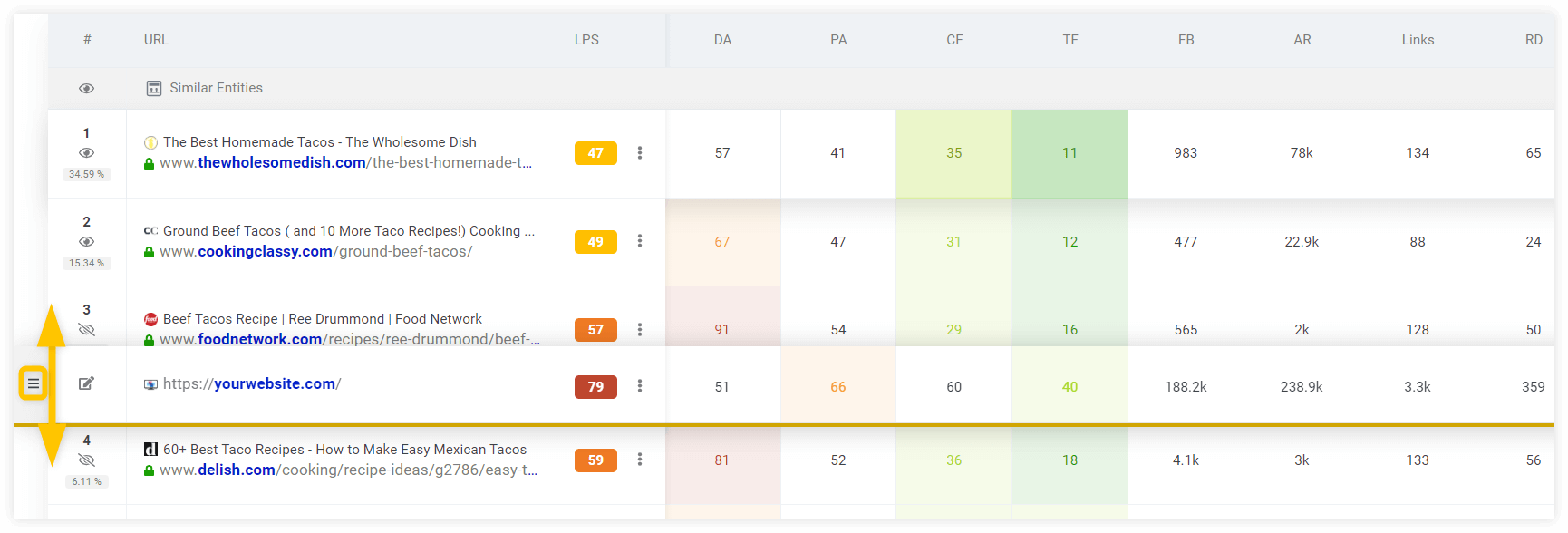Sort by the LPS column header
The width and height of the screenshot is (1568, 533).
coord(586,40)
